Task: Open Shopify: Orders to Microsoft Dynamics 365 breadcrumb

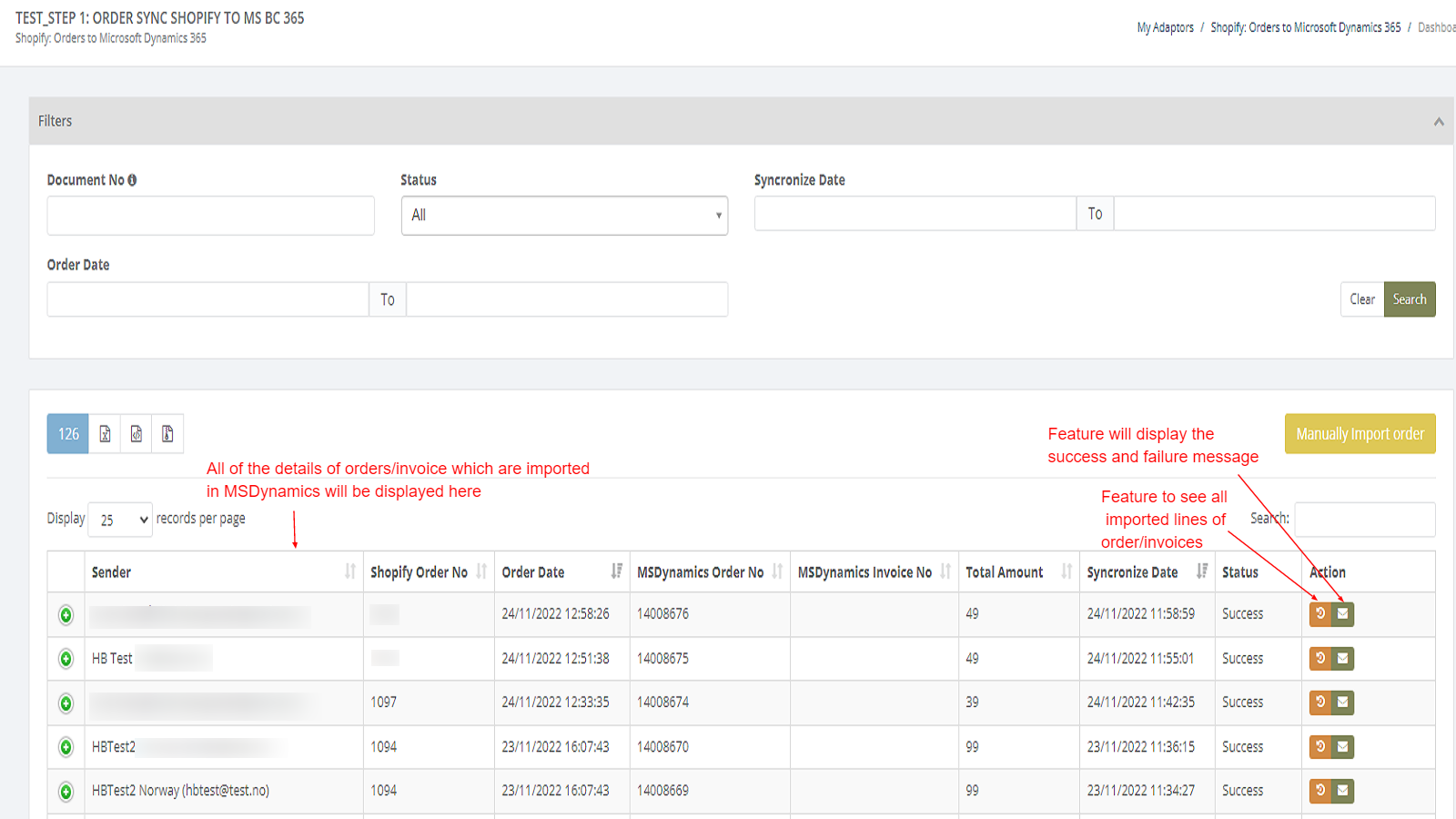Action: click(x=1306, y=27)
